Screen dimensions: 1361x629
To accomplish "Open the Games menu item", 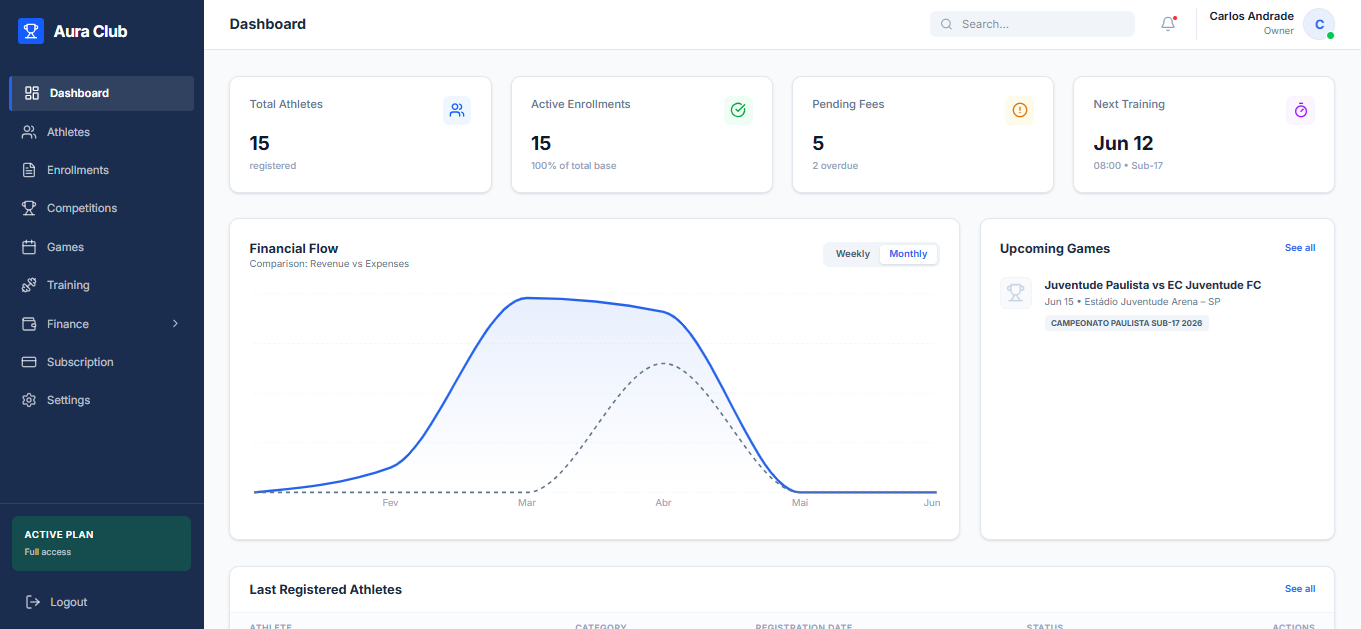I will pos(102,247).
